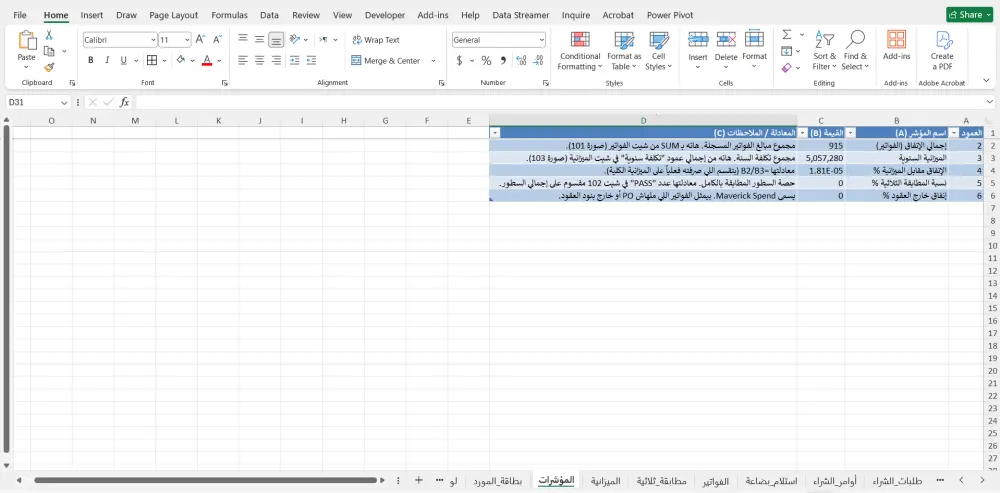Viewport: 1000px width, 493px height.
Task: Toggle Italic formatting
Action: [107, 61]
